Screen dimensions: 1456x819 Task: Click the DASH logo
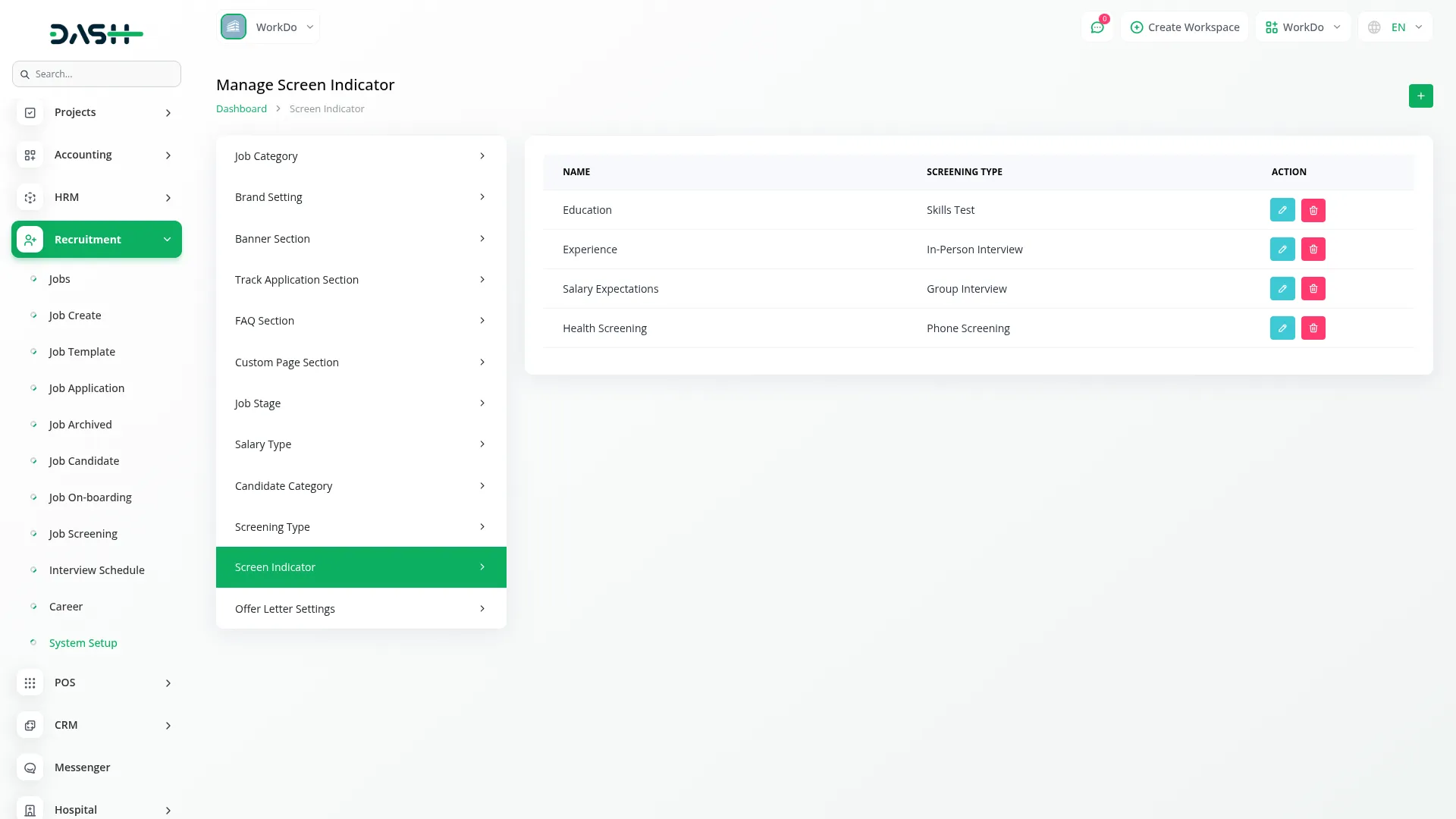tap(96, 33)
